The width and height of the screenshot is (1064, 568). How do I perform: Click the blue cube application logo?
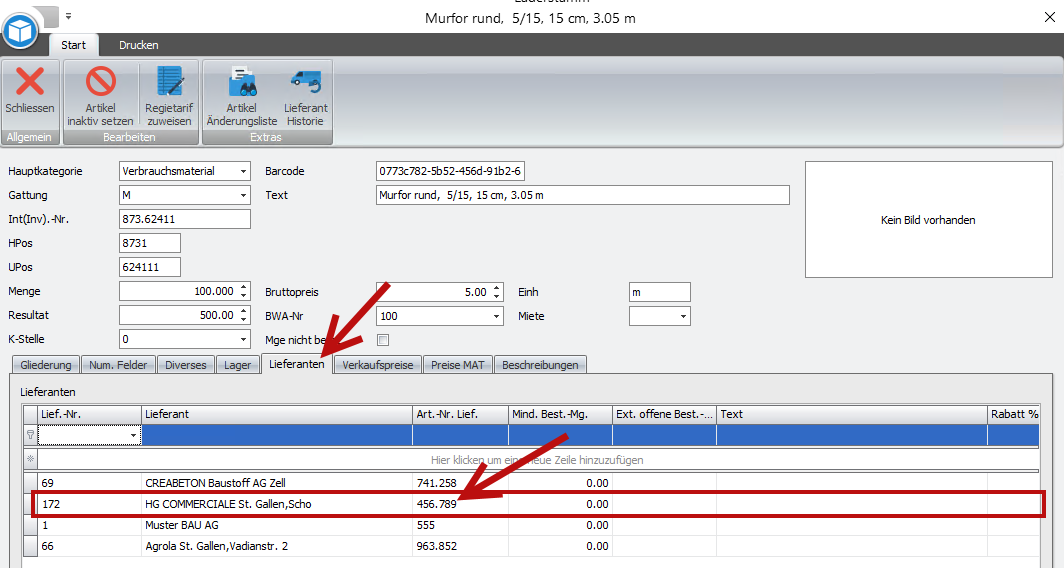[20, 32]
